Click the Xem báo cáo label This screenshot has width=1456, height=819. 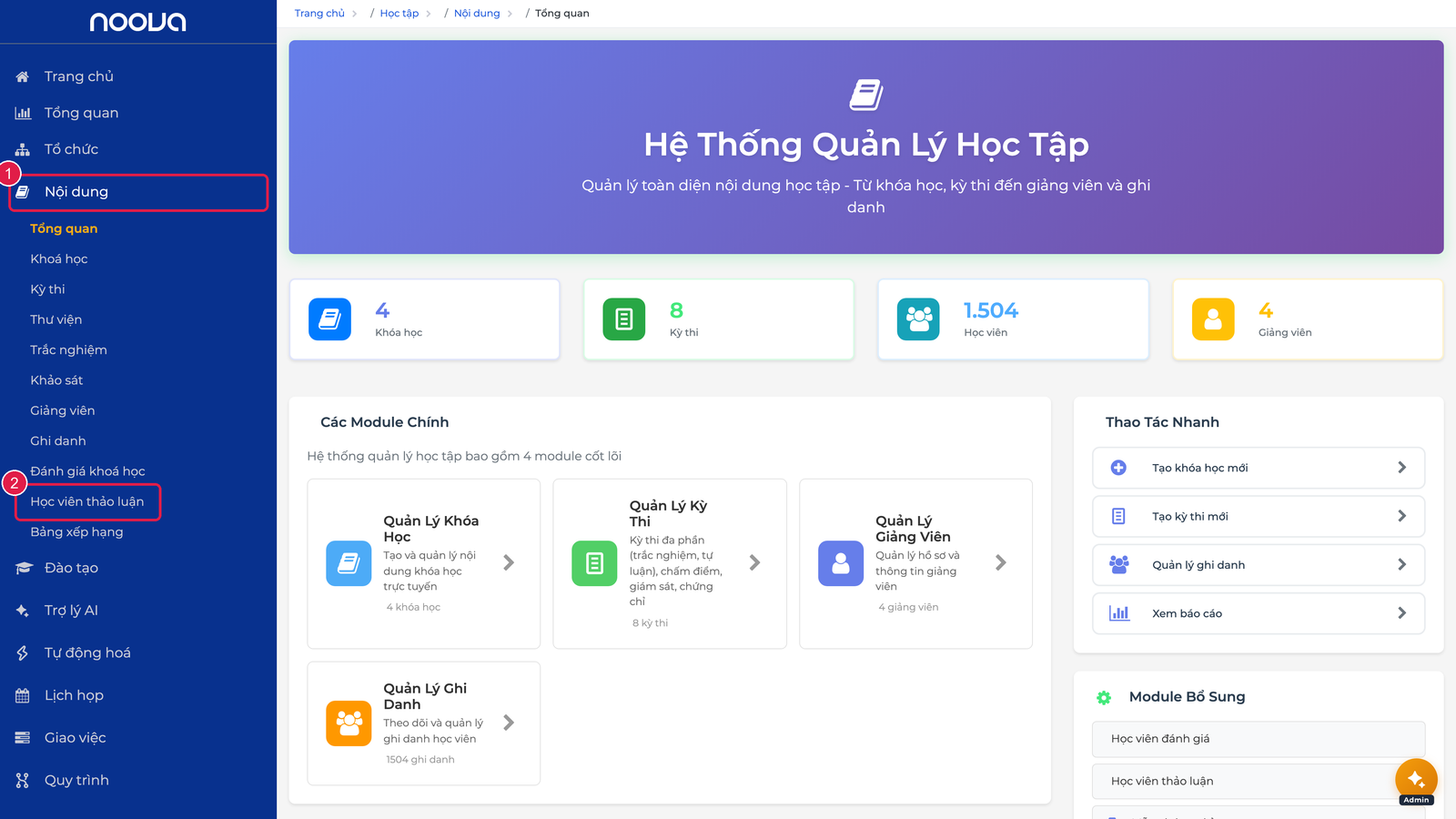coord(1187,613)
